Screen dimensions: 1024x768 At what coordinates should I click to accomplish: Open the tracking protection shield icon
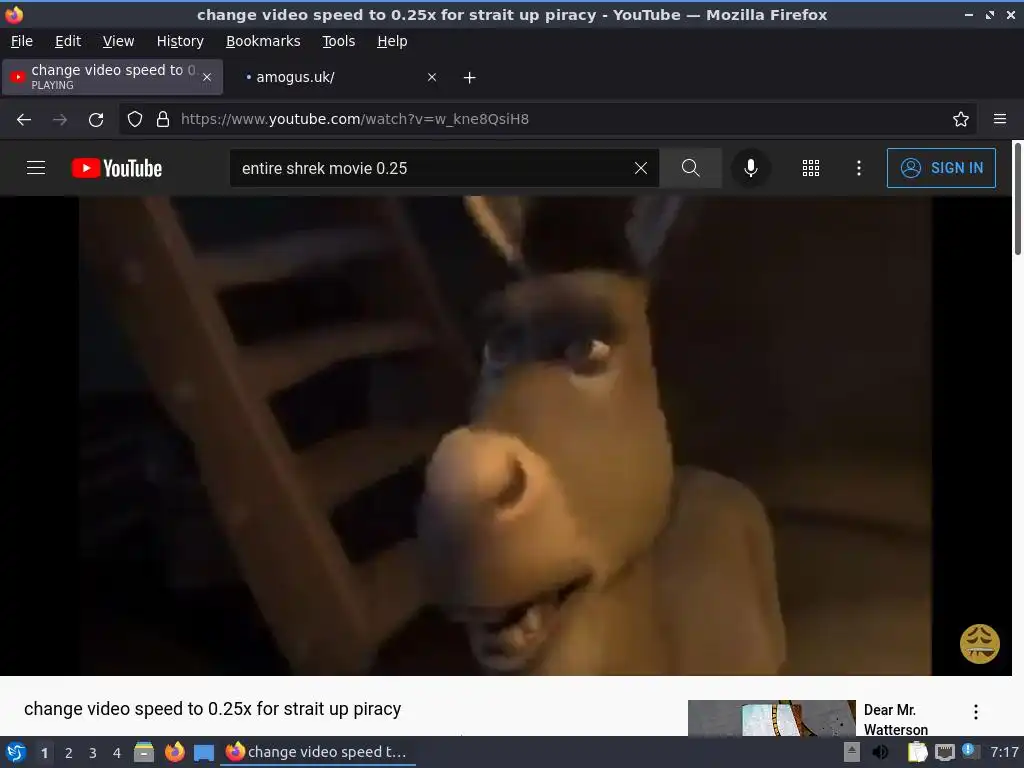(135, 119)
